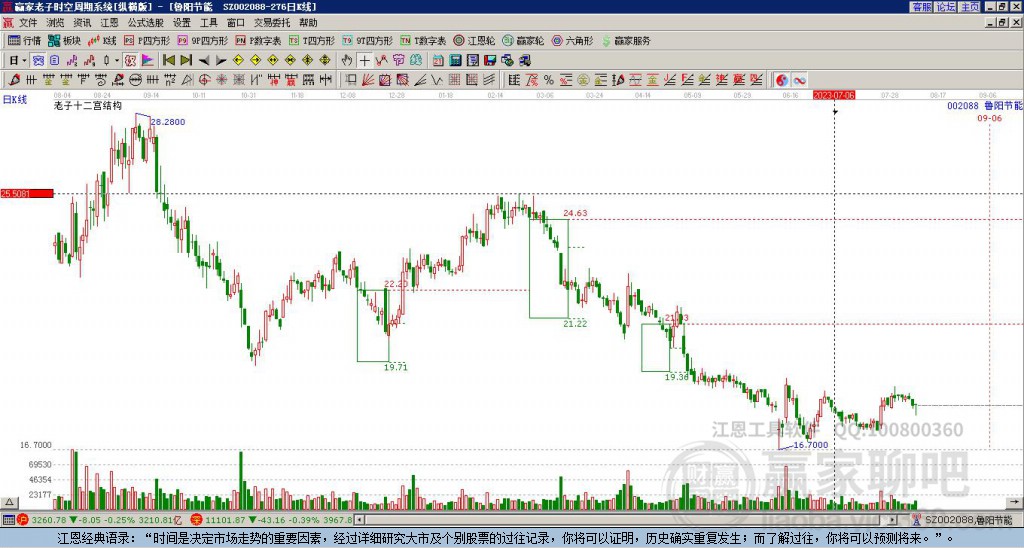Click the status bar keyboard grid icon
The height and width of the screenshot is (548, 1024).
tap(8, 520)
